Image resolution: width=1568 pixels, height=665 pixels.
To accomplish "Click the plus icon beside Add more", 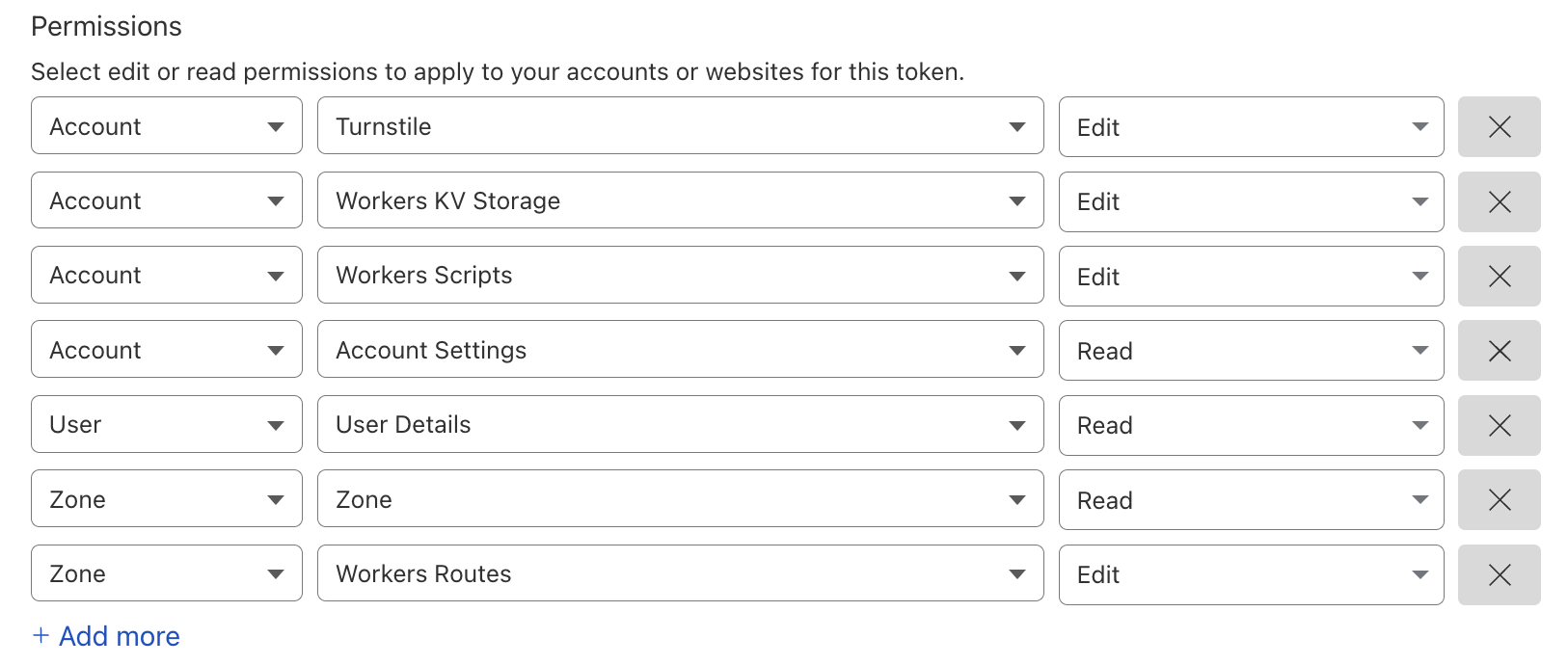I will (x=41, y=636).
